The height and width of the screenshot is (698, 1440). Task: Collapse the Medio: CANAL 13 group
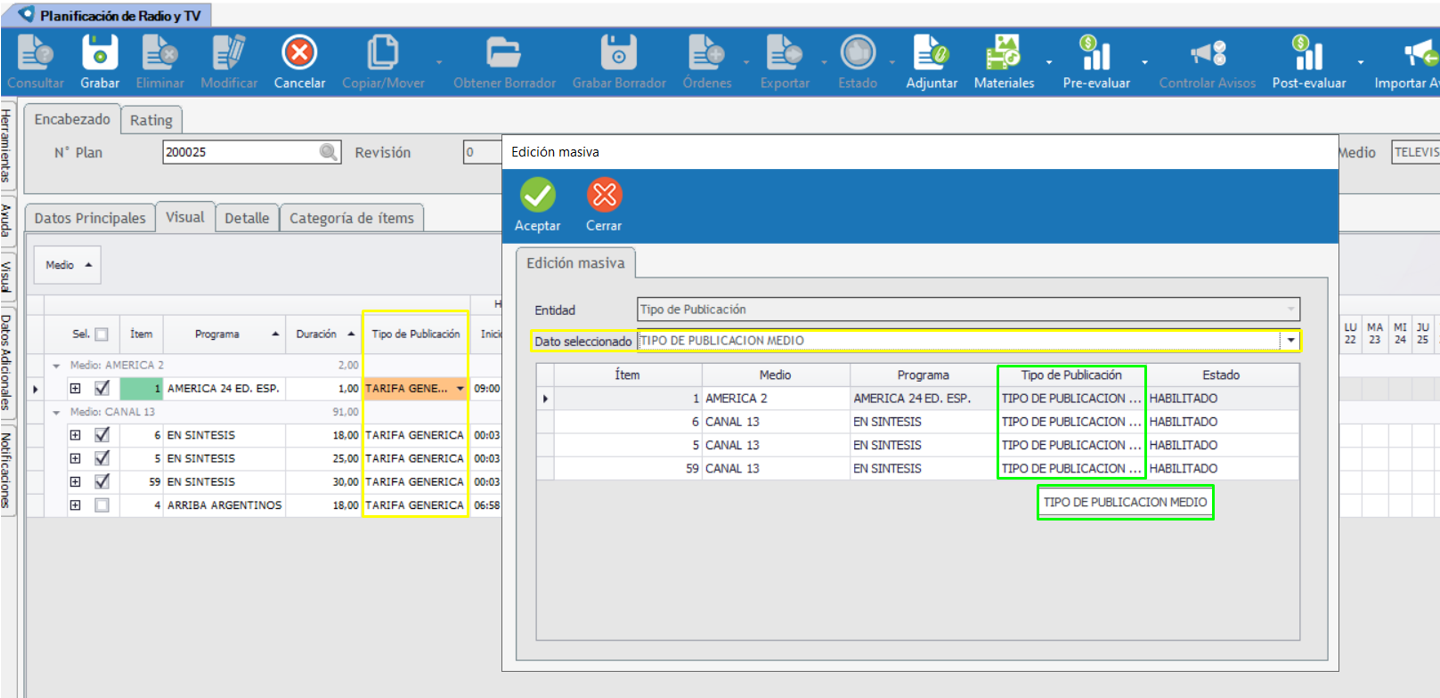[x=56, y=412]
